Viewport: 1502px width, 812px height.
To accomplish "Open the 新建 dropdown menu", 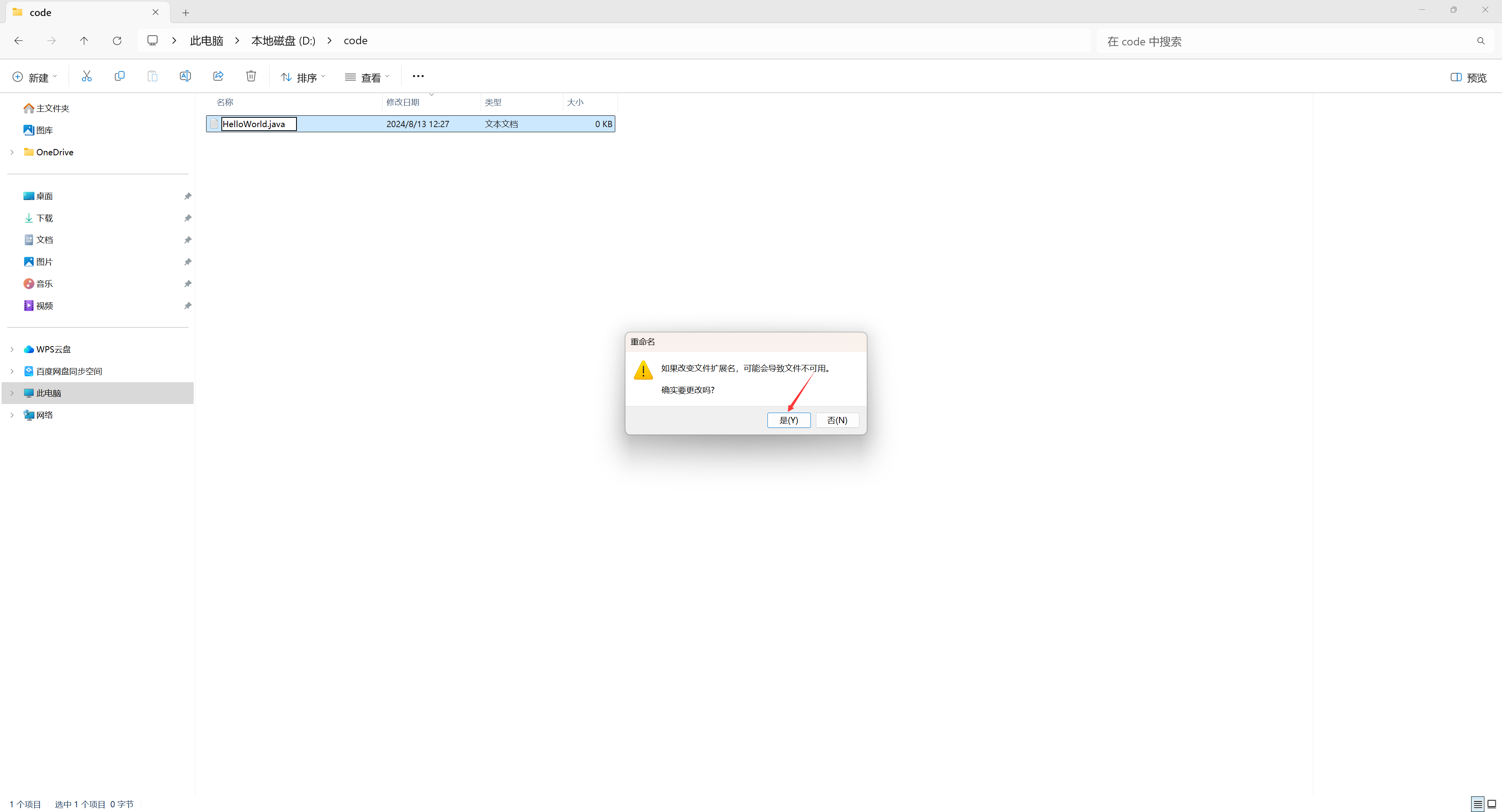I will (35, 77).
